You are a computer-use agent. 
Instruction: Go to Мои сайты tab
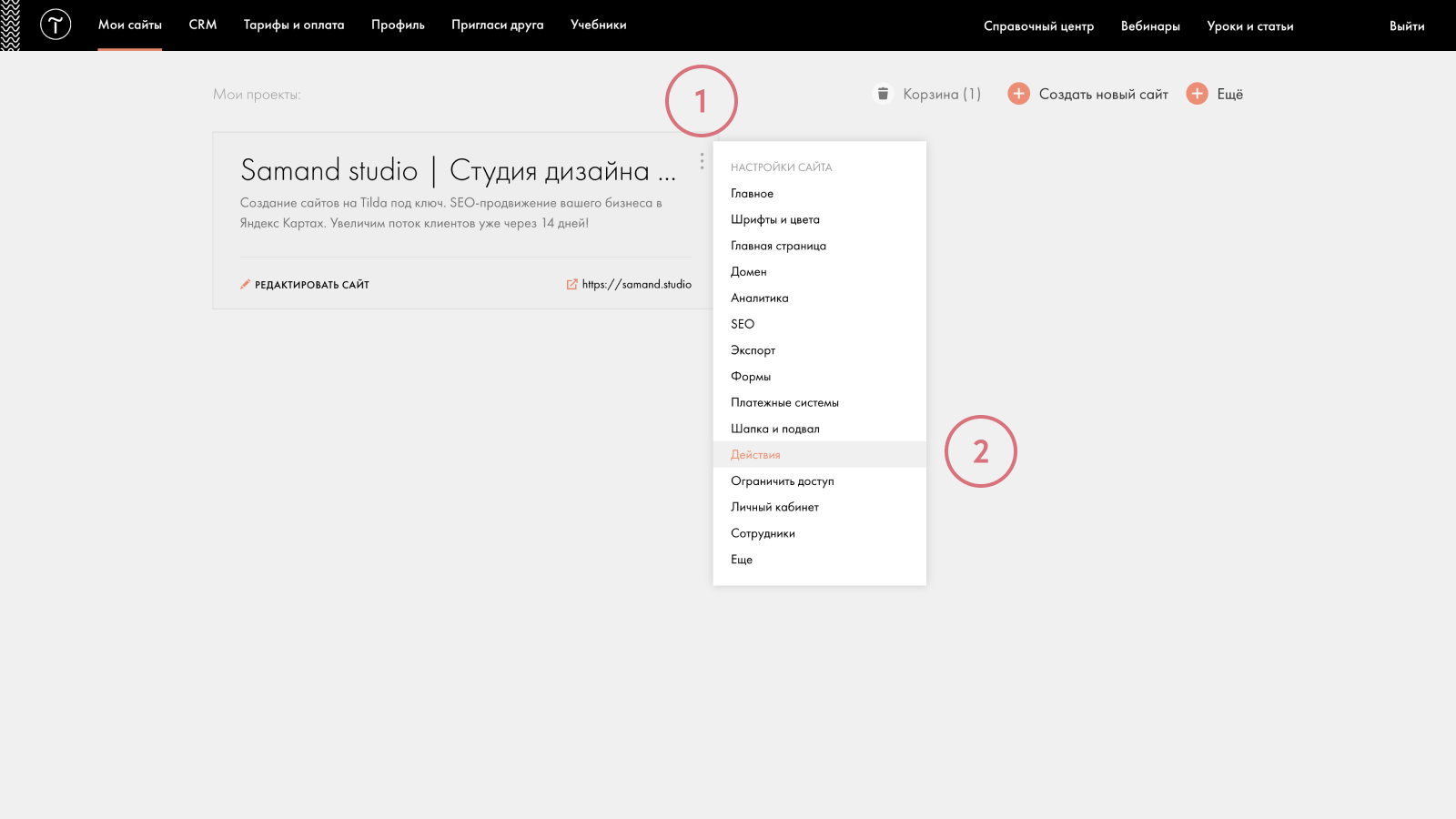pos(130,25)
